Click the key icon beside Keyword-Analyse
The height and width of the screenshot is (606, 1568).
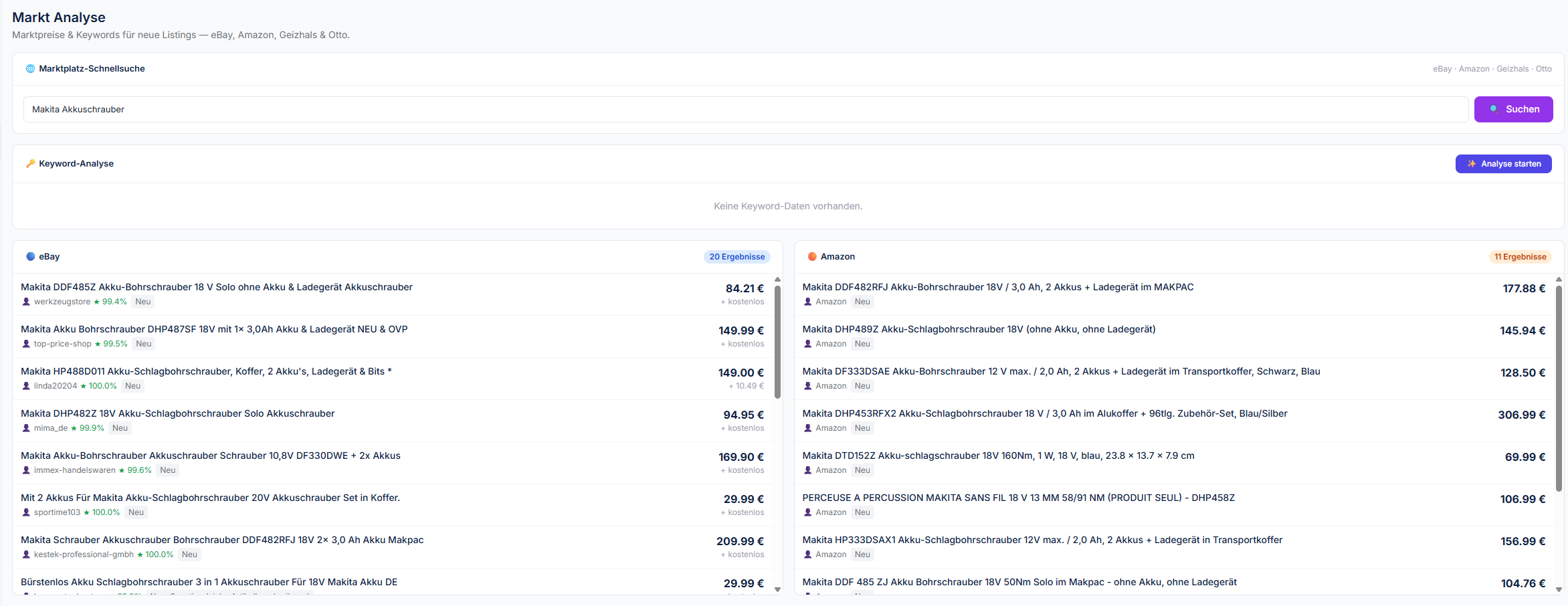click(30, 164)
